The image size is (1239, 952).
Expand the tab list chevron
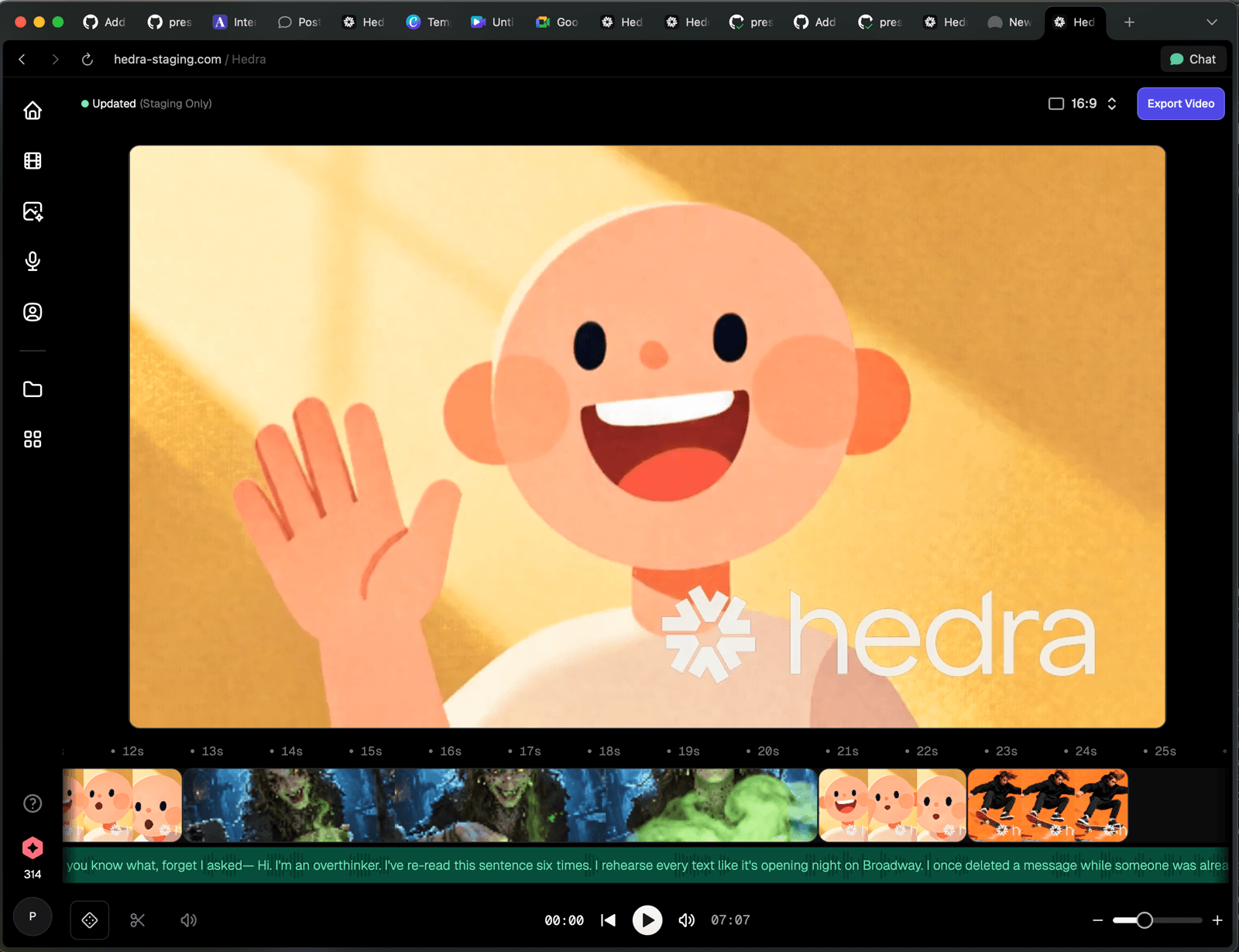(1212, 22)
